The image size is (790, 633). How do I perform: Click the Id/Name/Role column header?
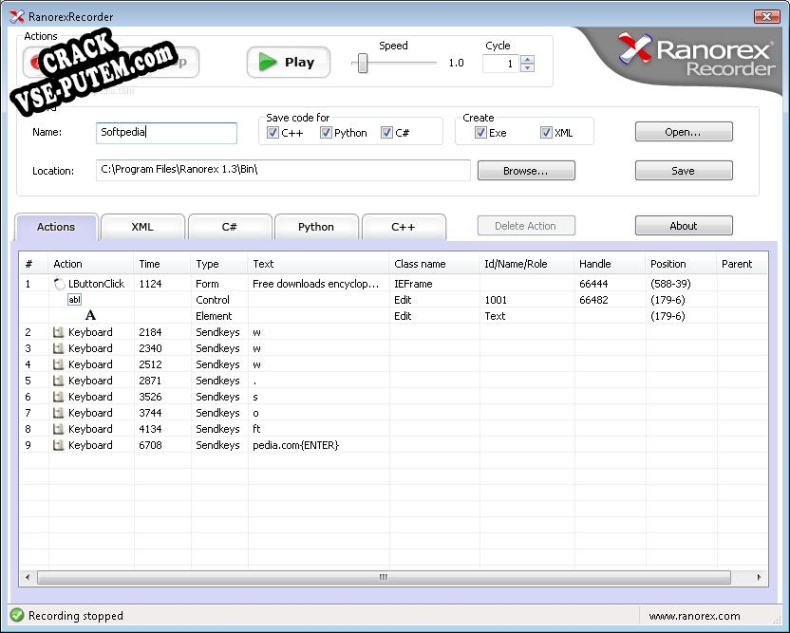click(527, 264)
